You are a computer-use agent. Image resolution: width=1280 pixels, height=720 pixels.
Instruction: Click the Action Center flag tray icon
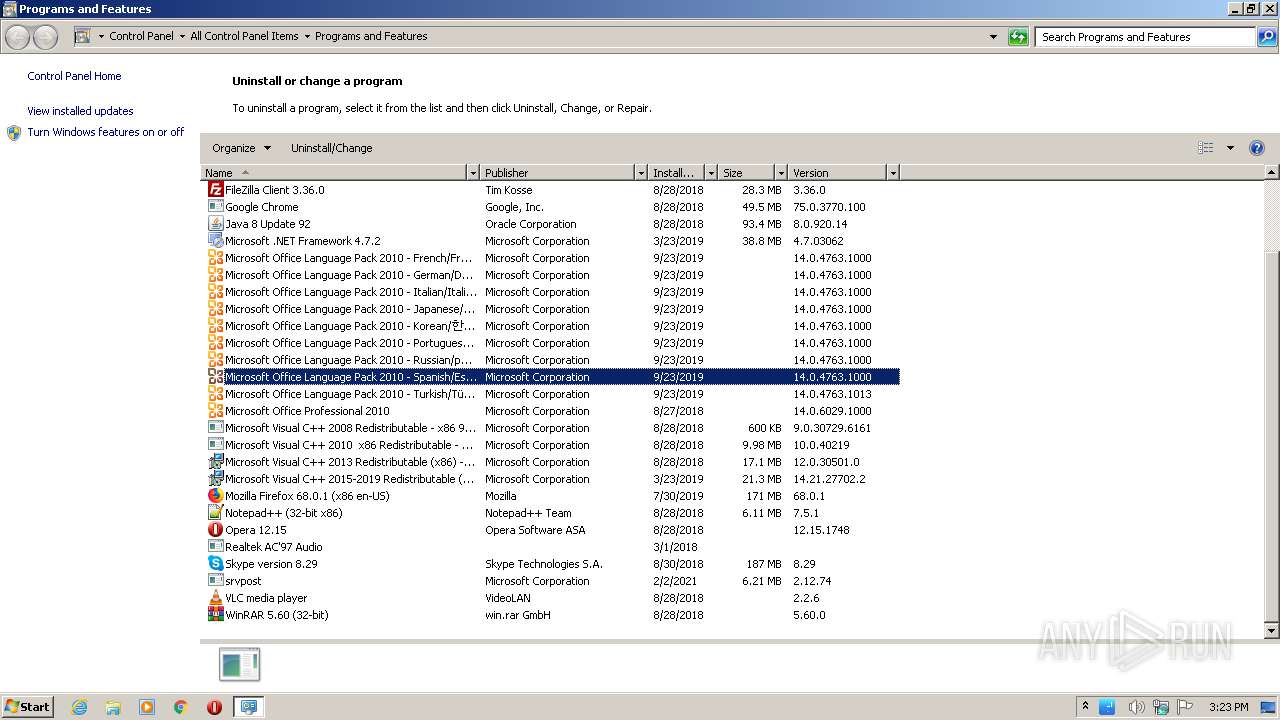click(1186, 707)
